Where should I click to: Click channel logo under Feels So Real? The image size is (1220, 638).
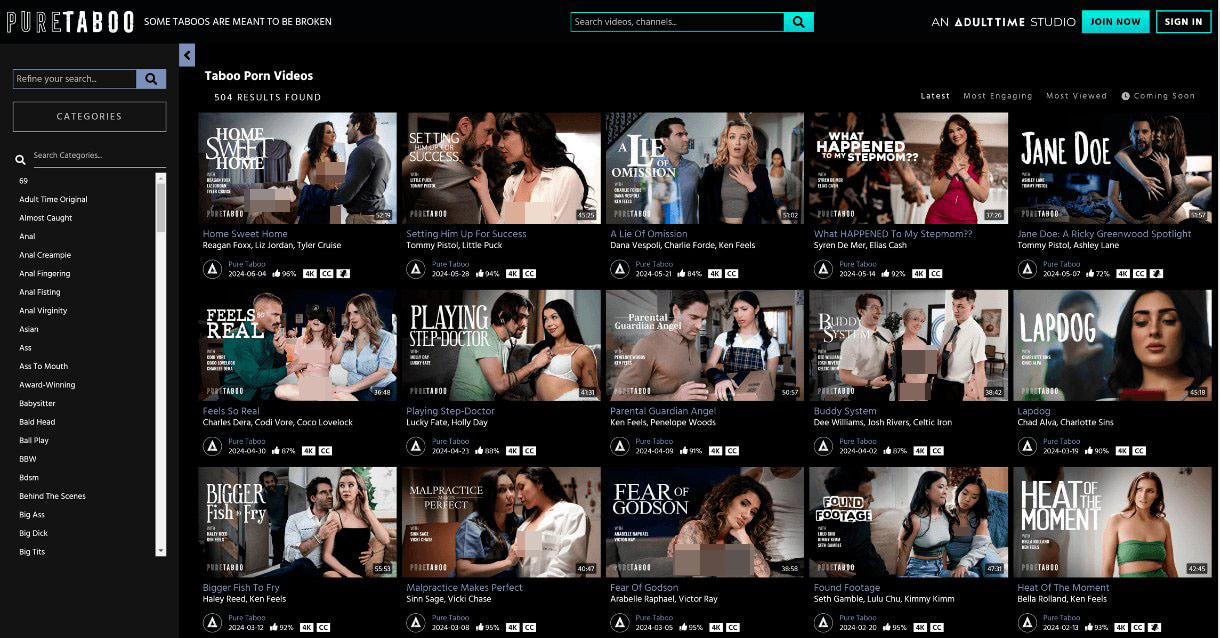point(212,446)
